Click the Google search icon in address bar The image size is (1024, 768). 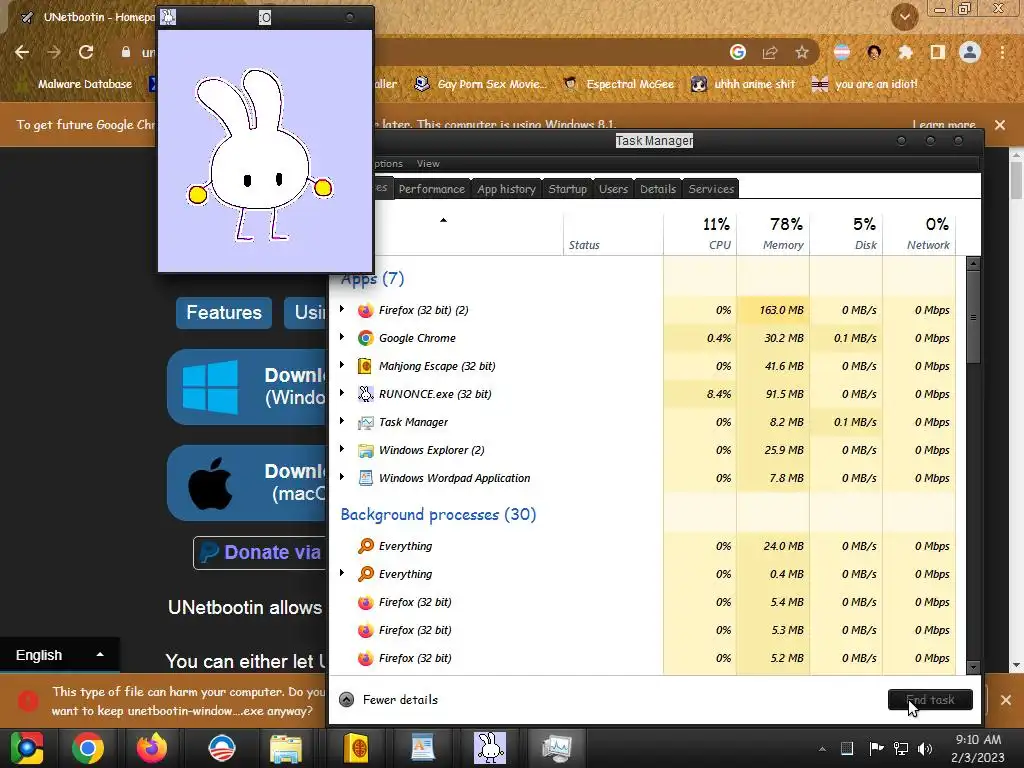pyautogui.click(x=738, y=52)
